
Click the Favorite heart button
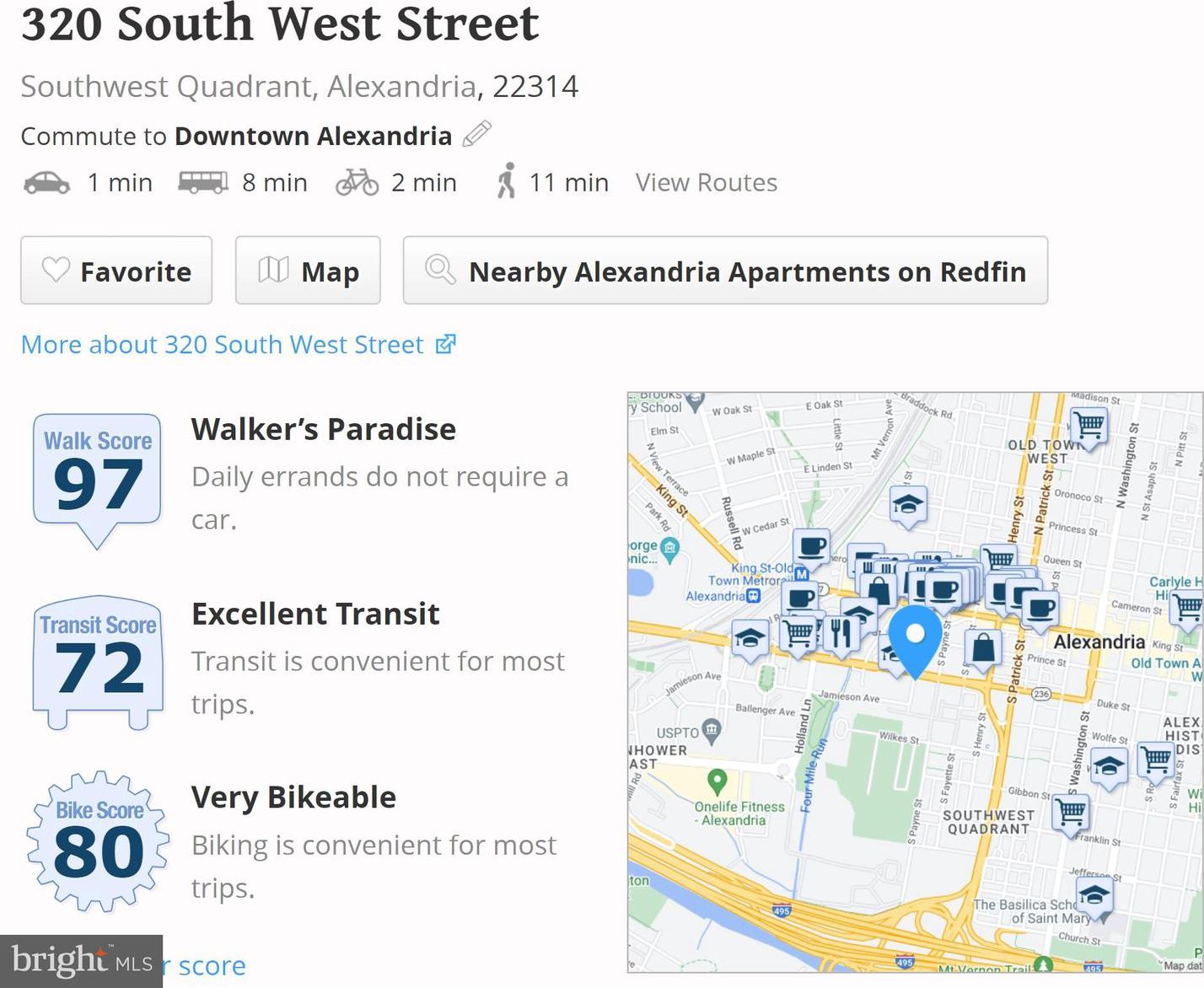(x=116, y=271)
